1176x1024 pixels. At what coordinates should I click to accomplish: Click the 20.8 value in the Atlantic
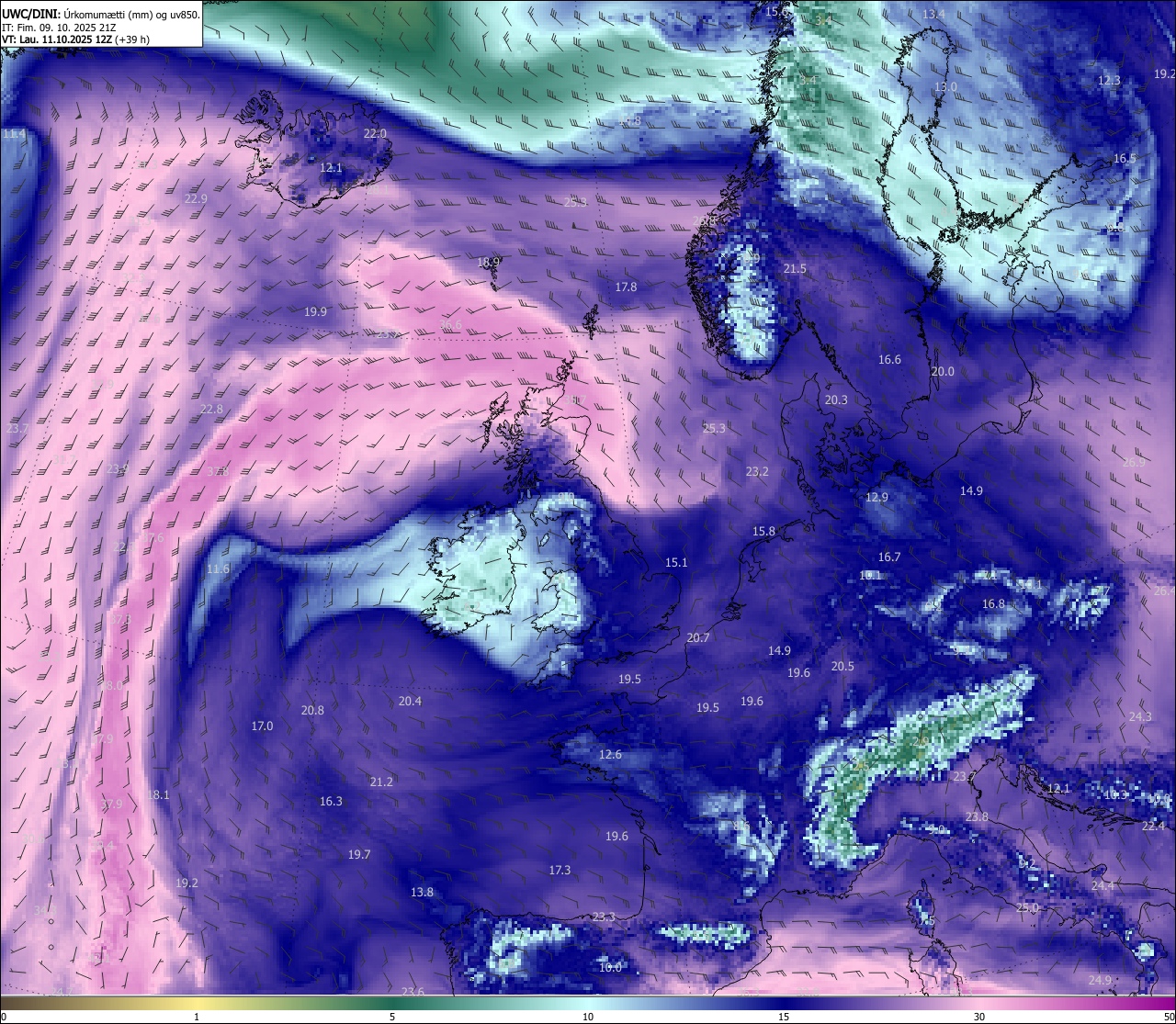[312, 710]
